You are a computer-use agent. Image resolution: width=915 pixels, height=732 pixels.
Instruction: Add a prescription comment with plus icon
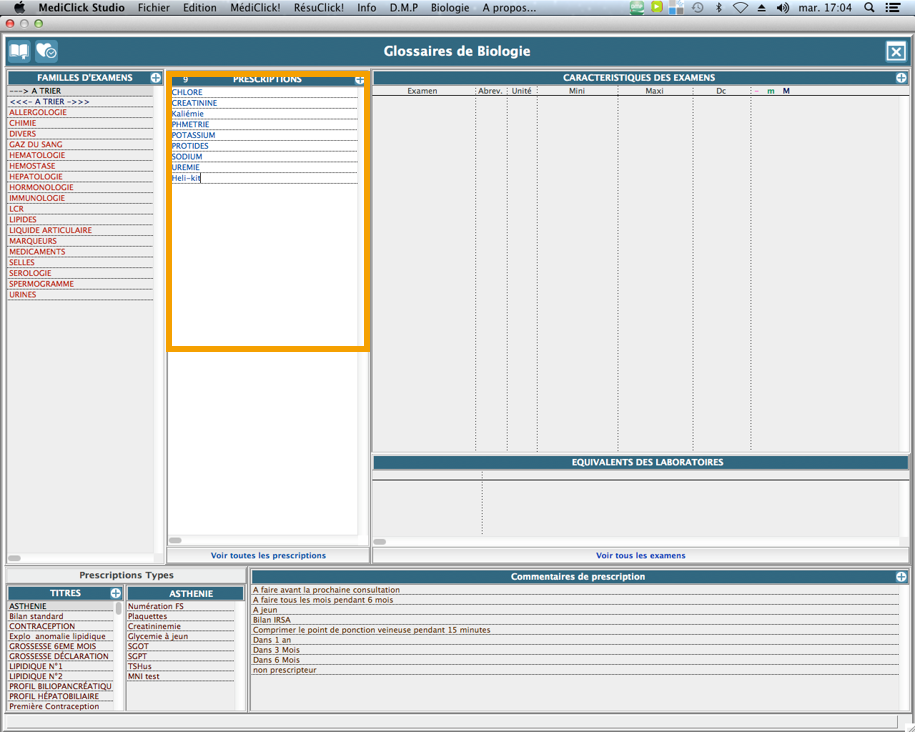901,577
